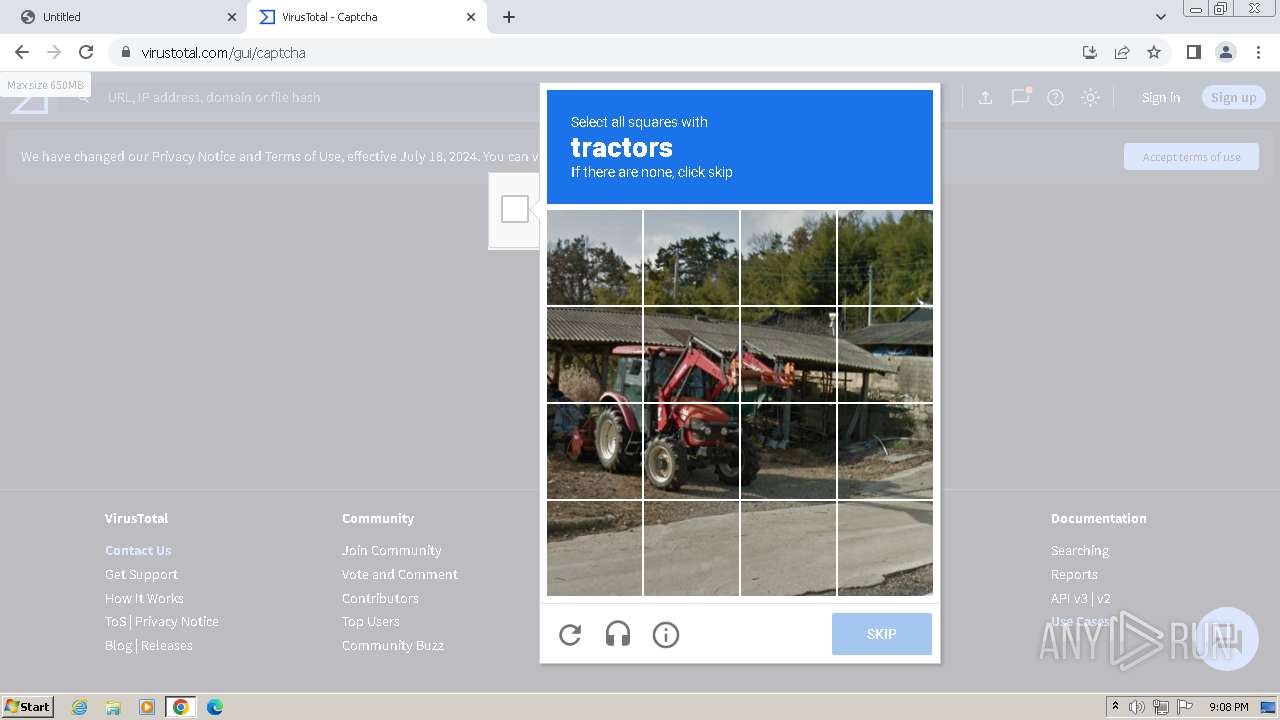Tick the reCAPTCHA checkbox
Image resolution: width=1280 pixels, height=720 pixels.
515,209
